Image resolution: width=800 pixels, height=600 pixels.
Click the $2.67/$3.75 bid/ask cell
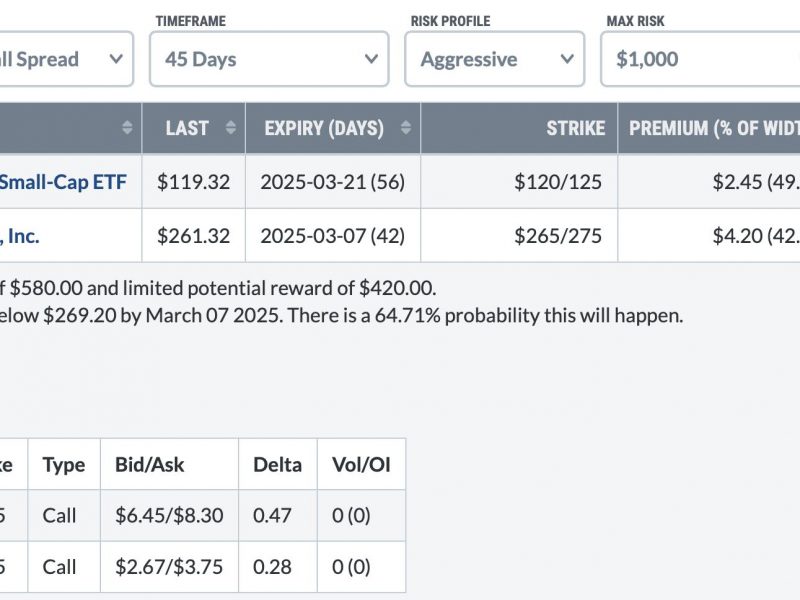click(x=169, y=567)
